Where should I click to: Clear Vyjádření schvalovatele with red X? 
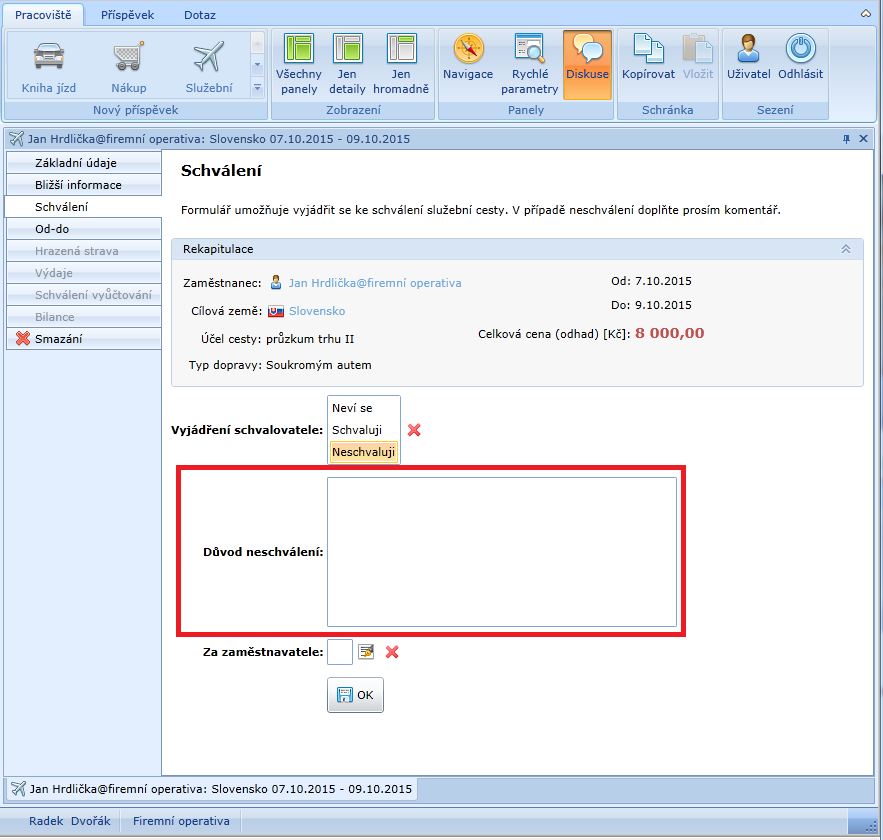(x=414, y=430)
